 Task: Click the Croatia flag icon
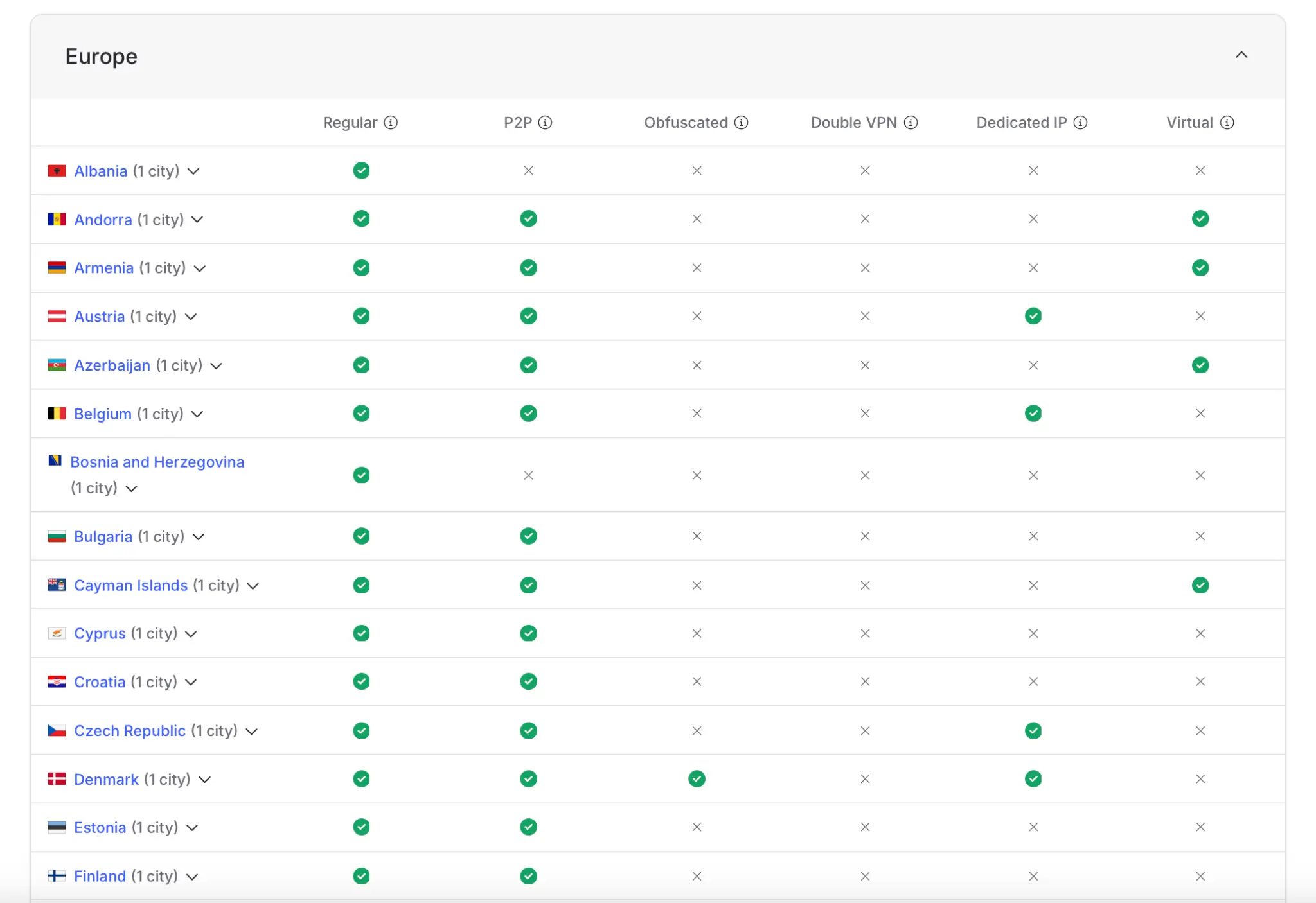pos(57,682)
